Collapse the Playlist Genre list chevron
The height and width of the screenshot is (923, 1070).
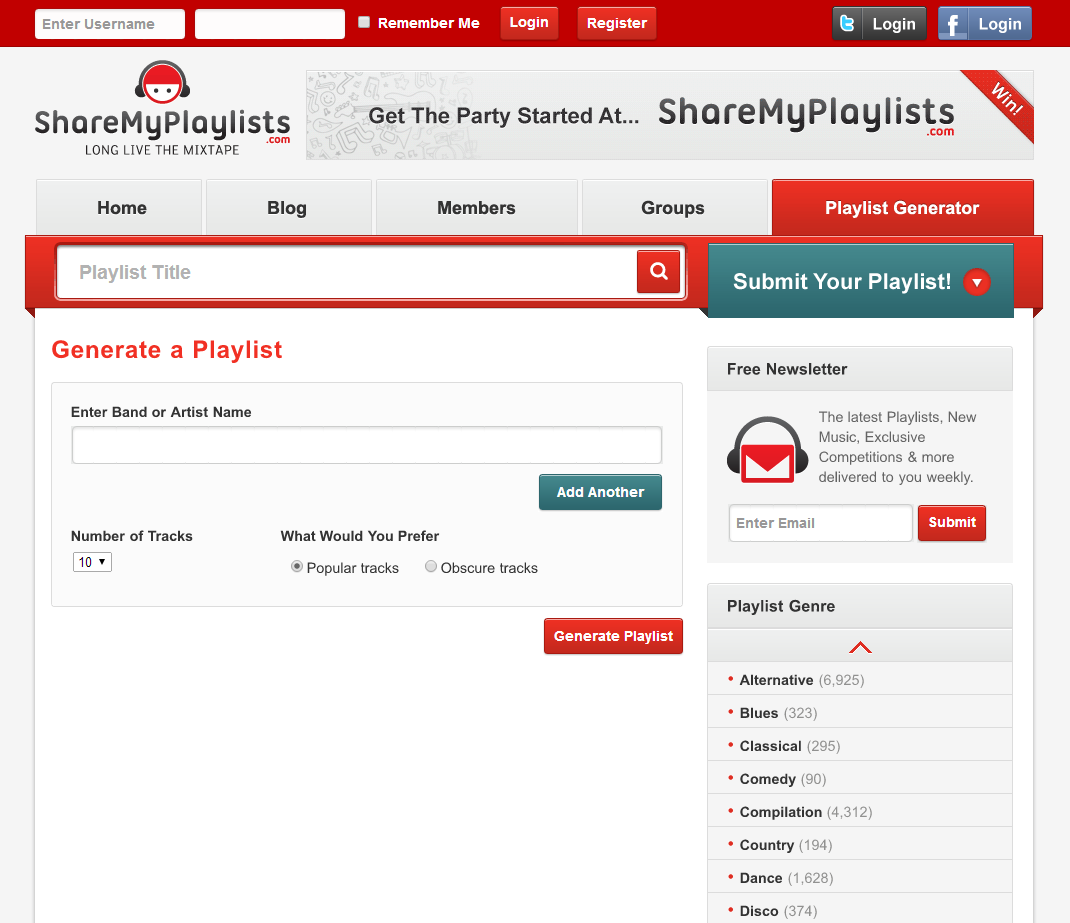(x=859, y=647)
